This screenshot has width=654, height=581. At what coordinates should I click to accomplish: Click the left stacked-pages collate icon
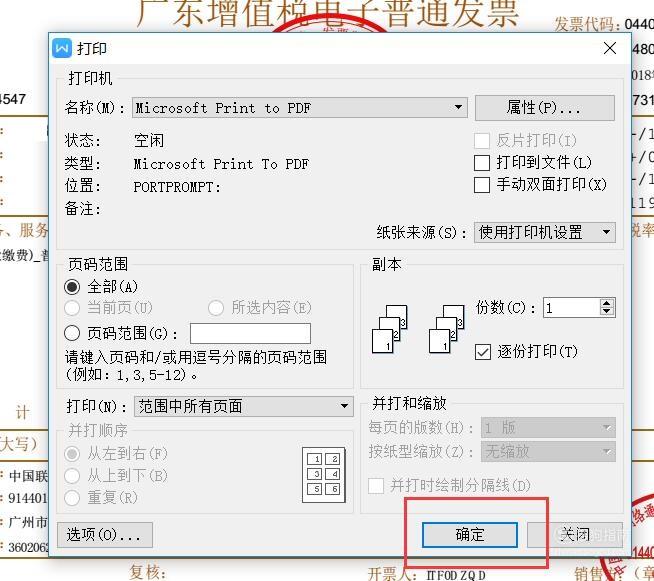(x=390, y=329)
